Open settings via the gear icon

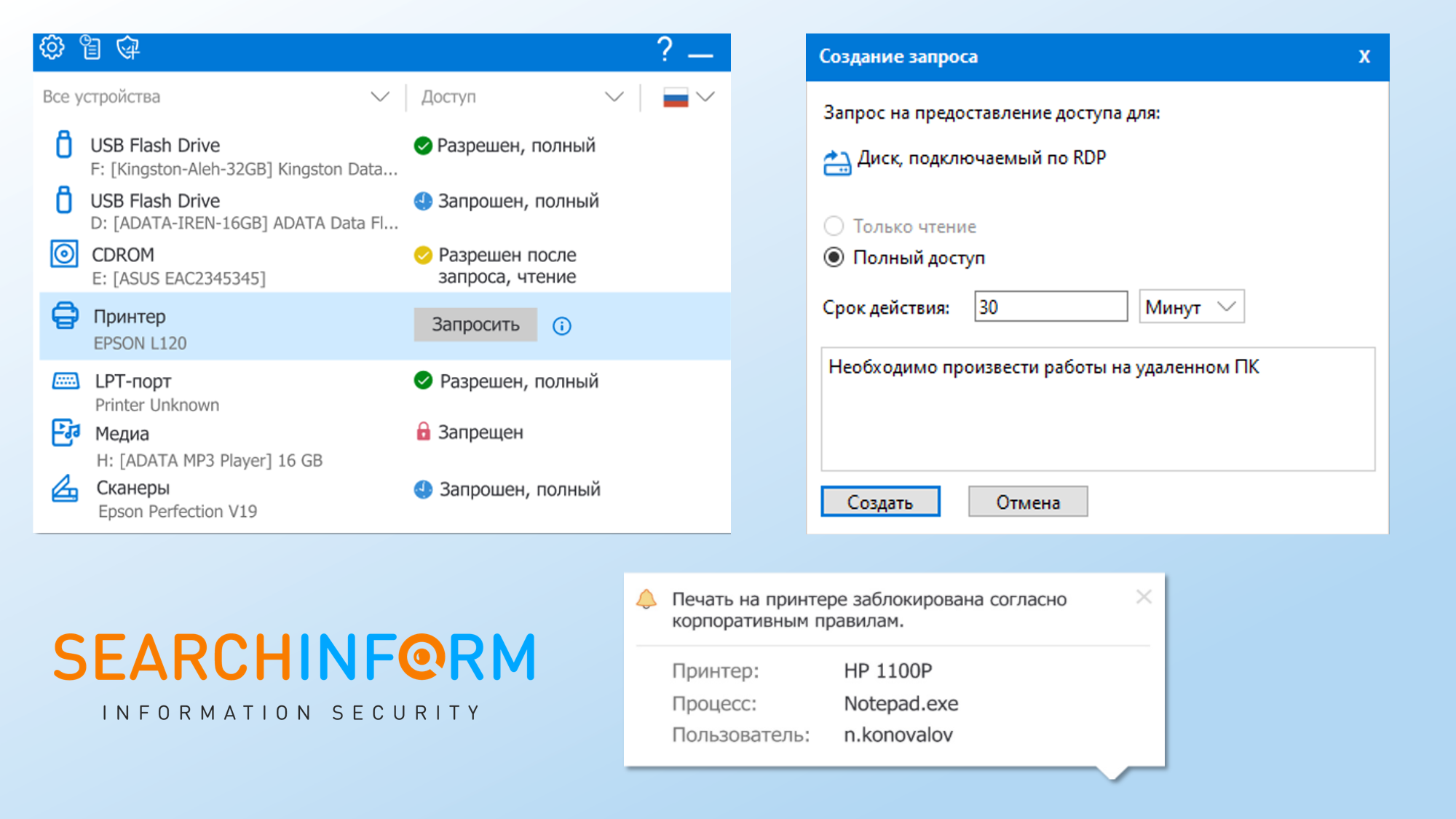click(x=52, y=48)
